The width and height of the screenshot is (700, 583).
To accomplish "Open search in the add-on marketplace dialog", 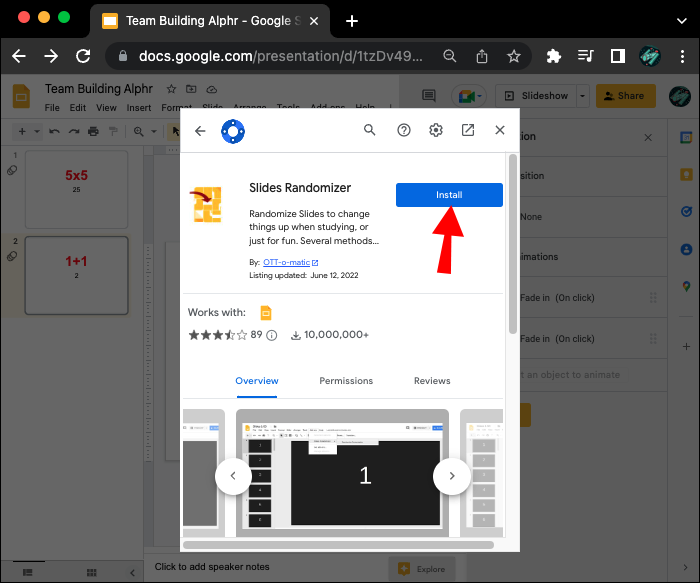I will (370, 130).
